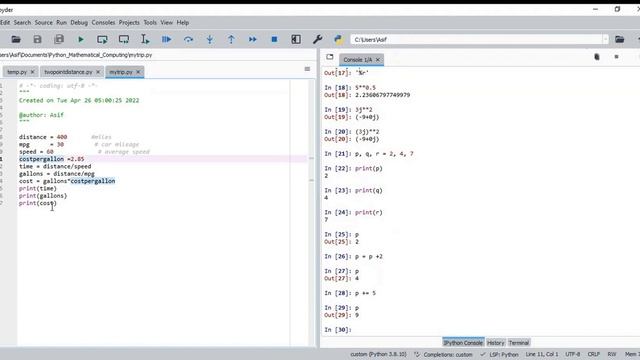Click code line time = distance/speed
The image size is (640, 360).
tap(55, 167)
